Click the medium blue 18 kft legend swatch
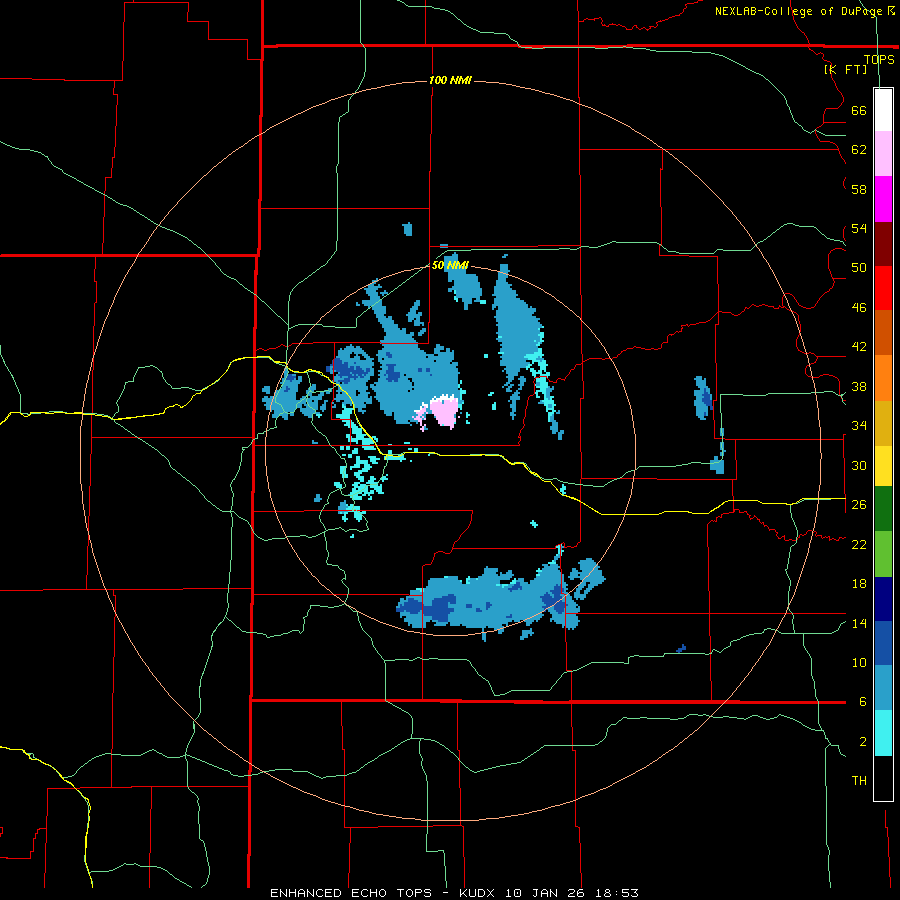Image resolution: width=900 pixels, height=900 pixels. [883, 643]
